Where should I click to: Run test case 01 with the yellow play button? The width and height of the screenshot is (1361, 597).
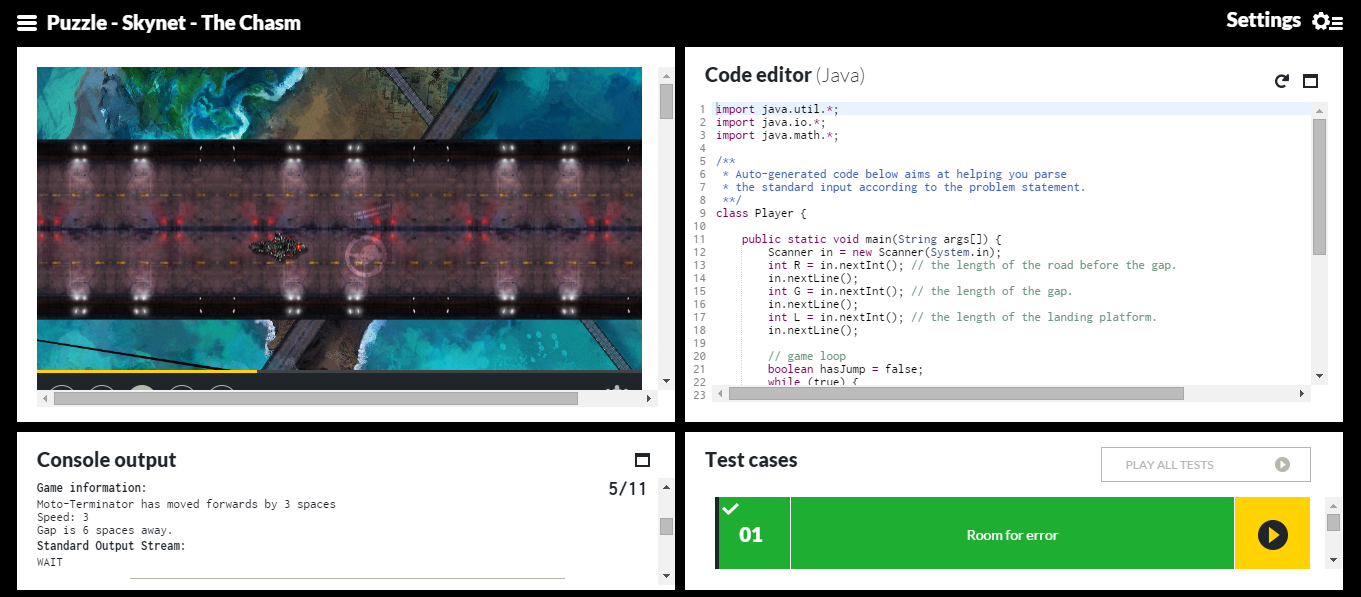coord(1272,535)
